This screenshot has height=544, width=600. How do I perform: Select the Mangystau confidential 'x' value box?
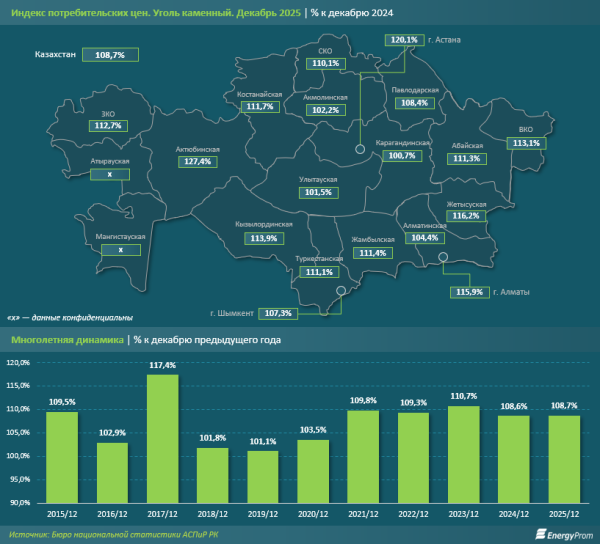120,250
